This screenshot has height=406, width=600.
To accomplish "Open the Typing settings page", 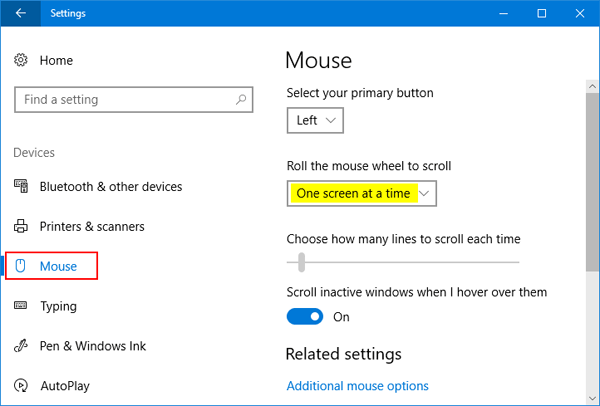I will [x=59, y=306].
